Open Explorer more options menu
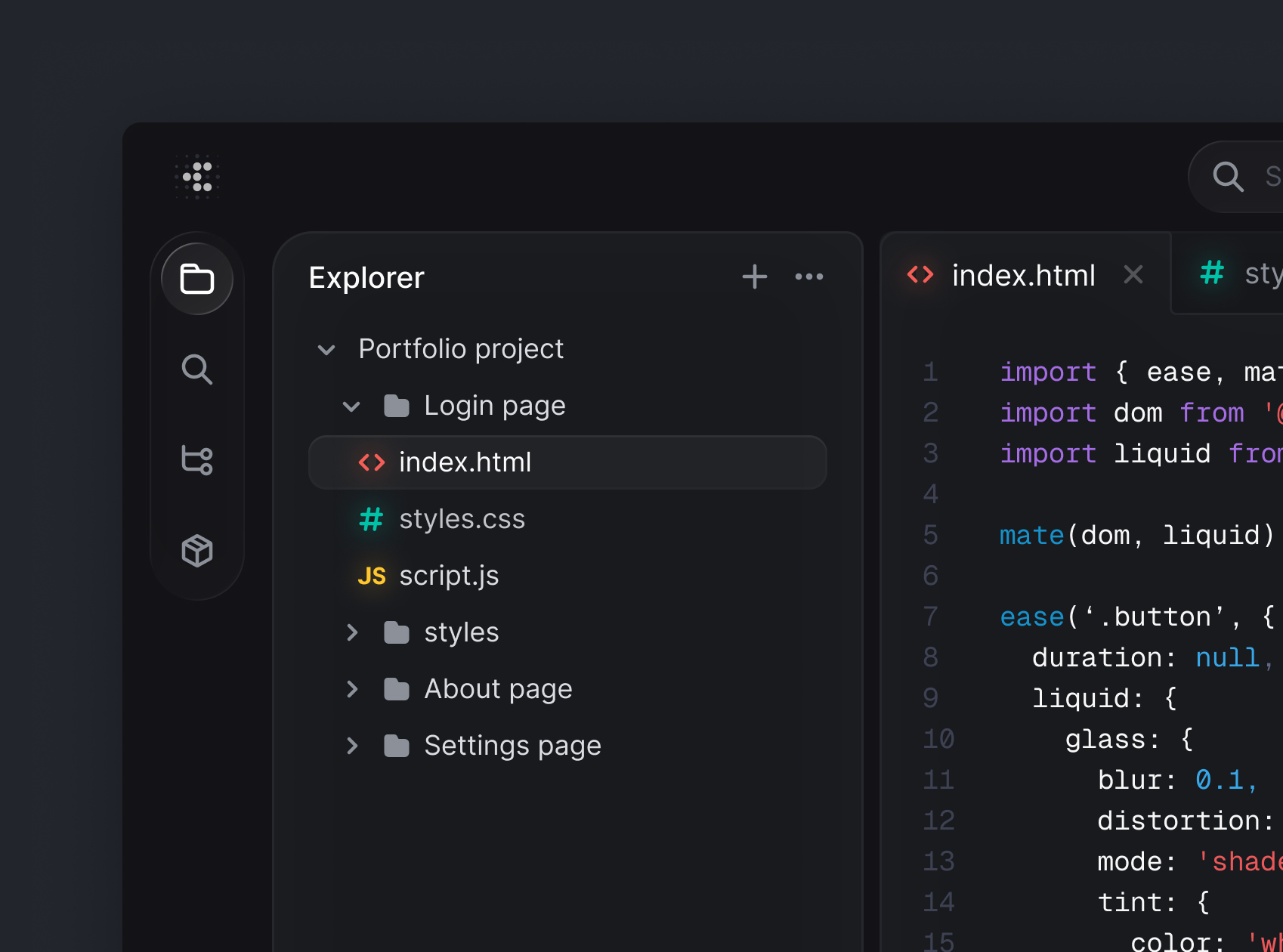The image size is (1283, 952). click(x=808, y=277)
